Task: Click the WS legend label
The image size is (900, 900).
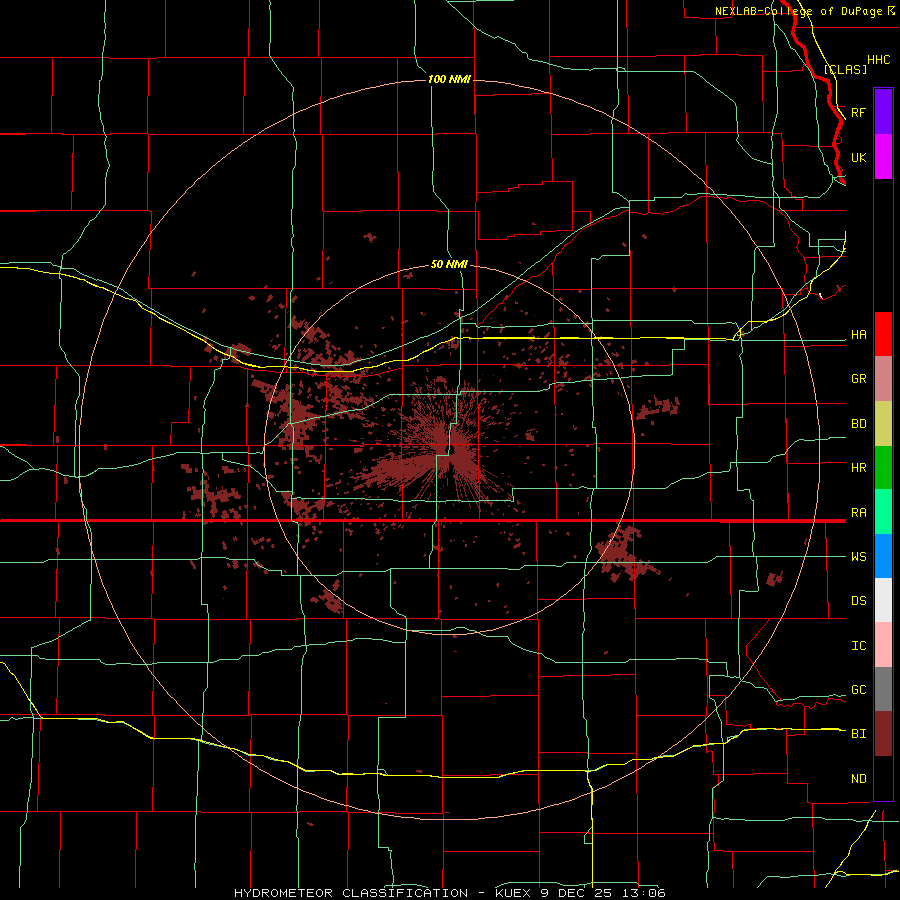Action: [x=858, y=556]
